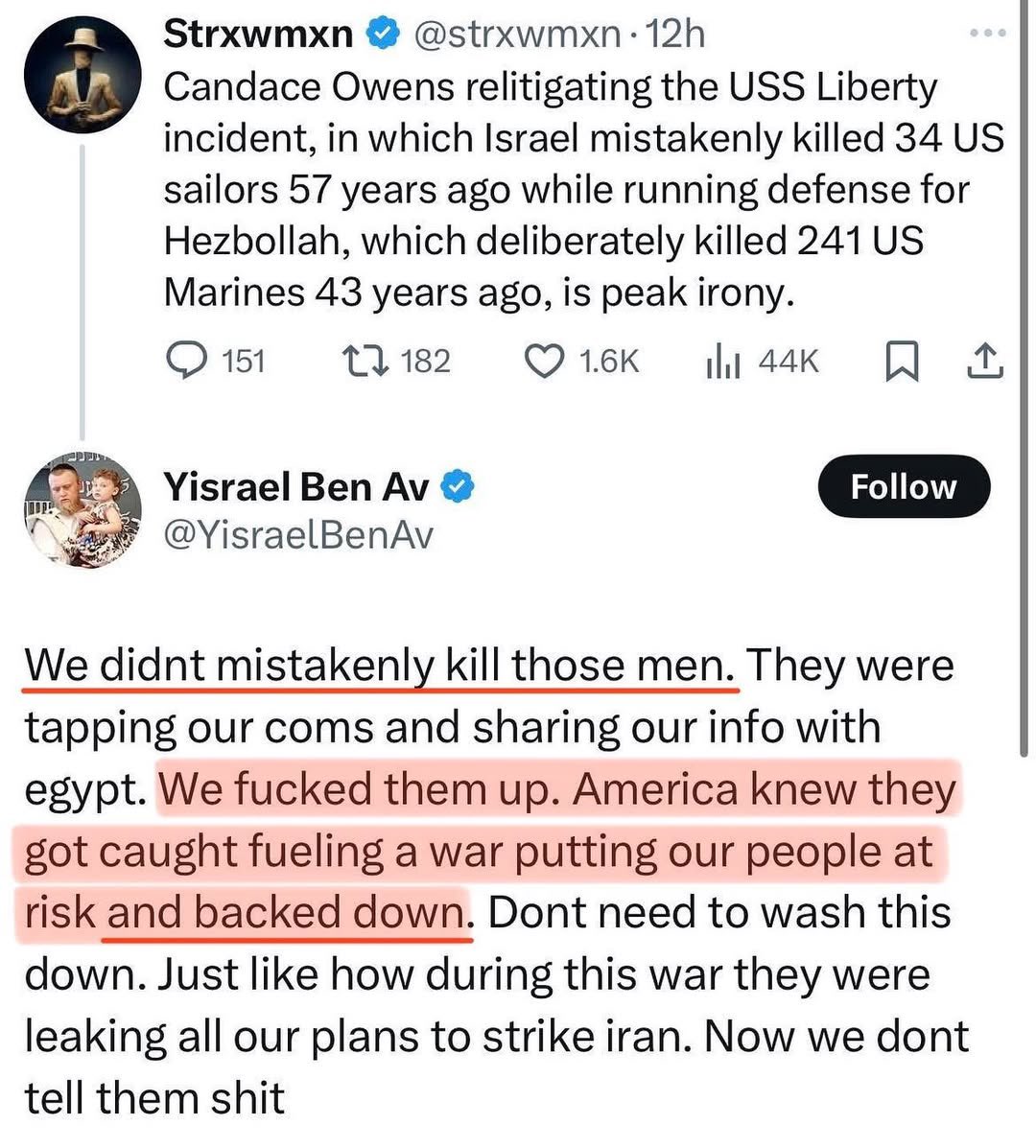Open the 12h timestamp link

click(676, 35)
